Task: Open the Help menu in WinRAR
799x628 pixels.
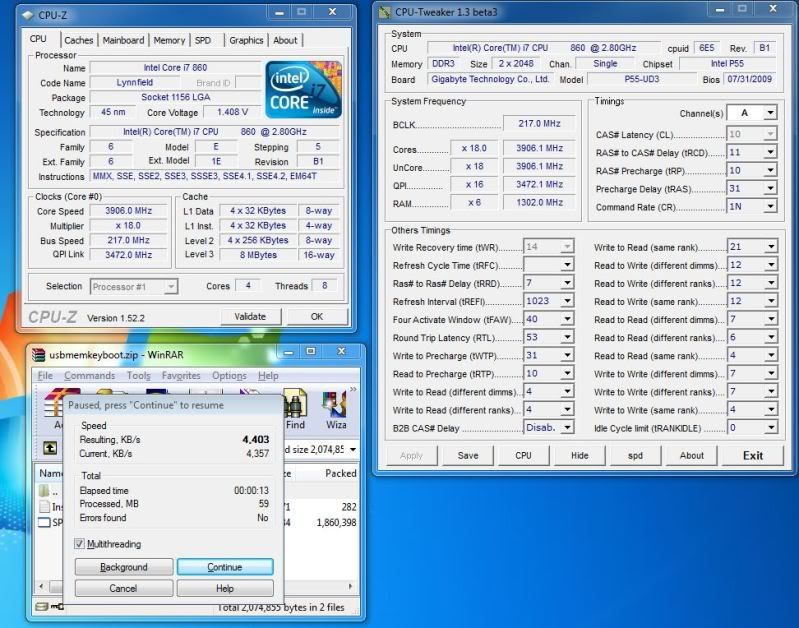Action: tap(268, 376)
